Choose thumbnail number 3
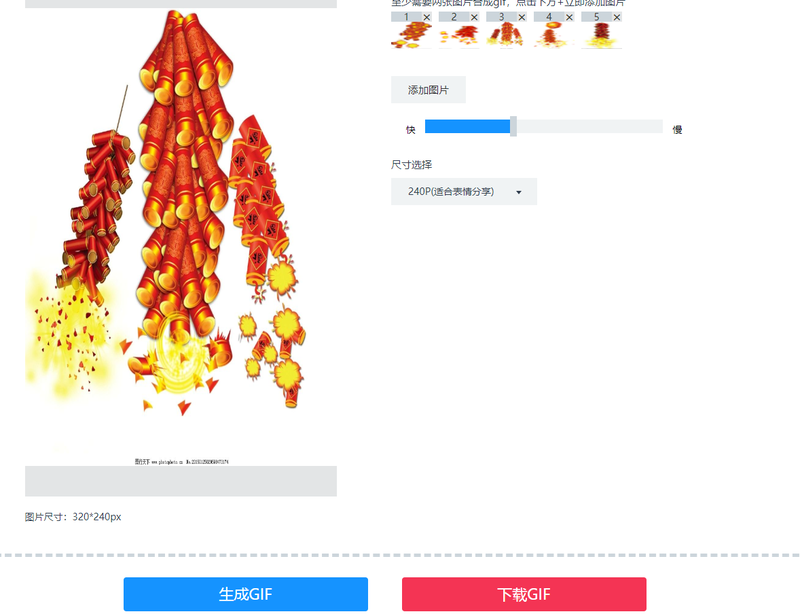Image resolution: width=800 pixels, height=614 pixels. coord(506,35)
